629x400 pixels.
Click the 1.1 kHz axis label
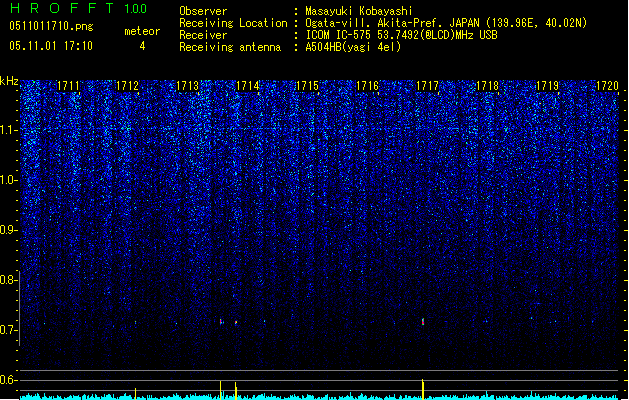(8, 130)
